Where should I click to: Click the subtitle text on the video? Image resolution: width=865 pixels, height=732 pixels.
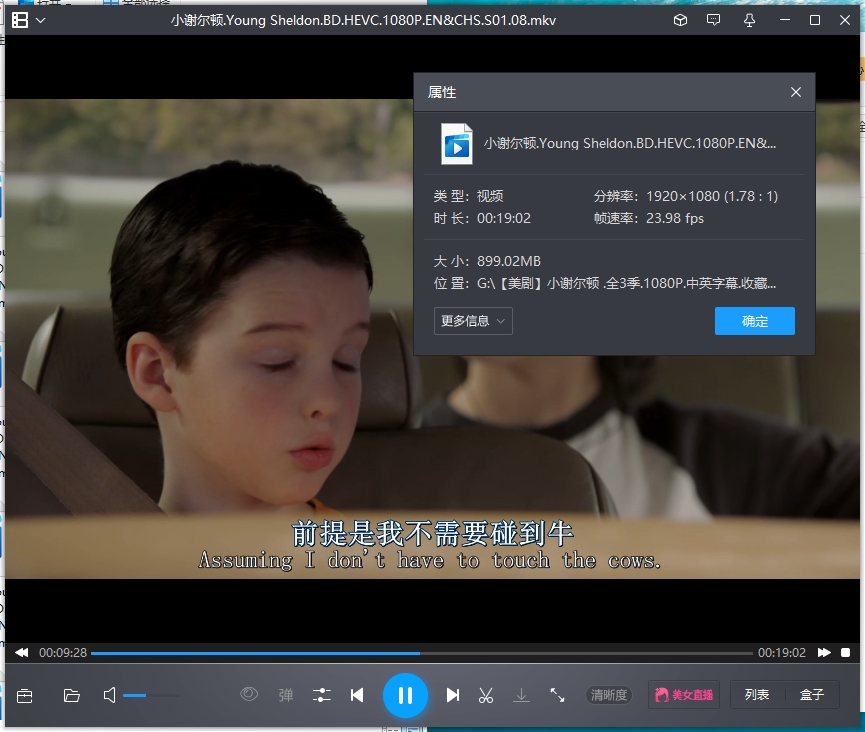click(x=430, y=545)
